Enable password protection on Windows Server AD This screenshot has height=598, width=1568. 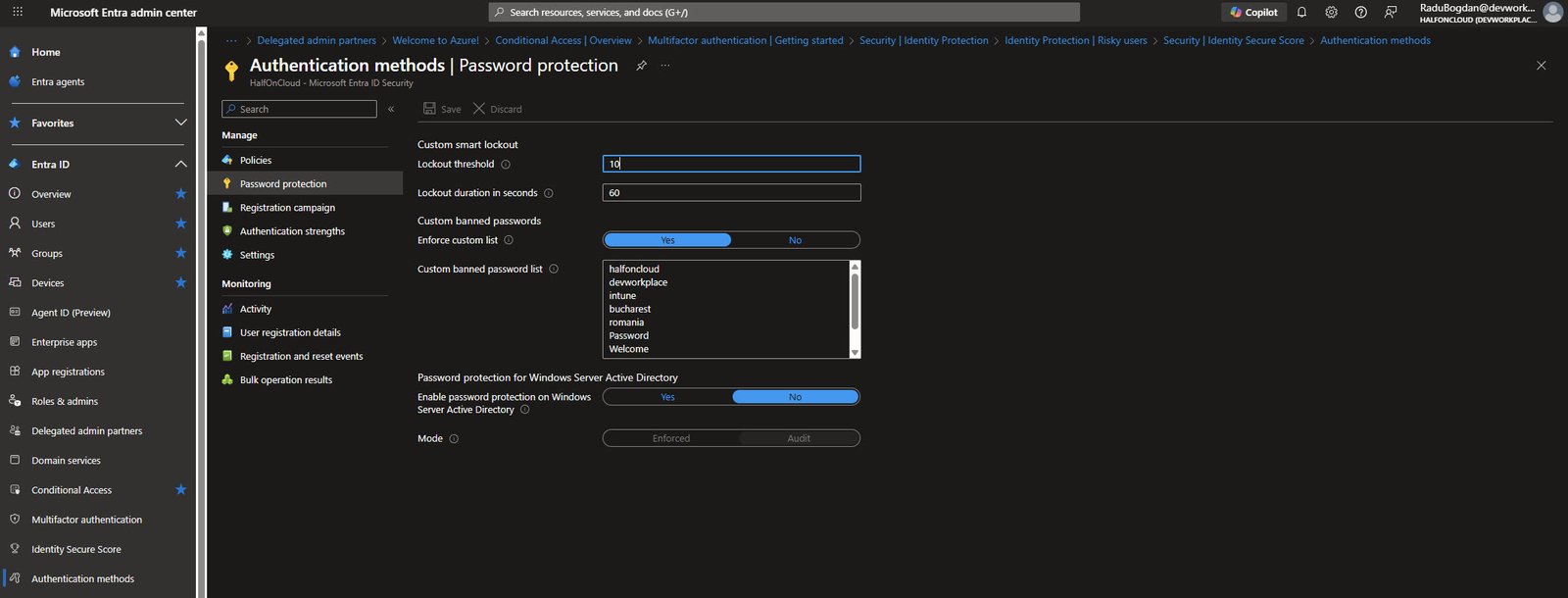(667, 397)
